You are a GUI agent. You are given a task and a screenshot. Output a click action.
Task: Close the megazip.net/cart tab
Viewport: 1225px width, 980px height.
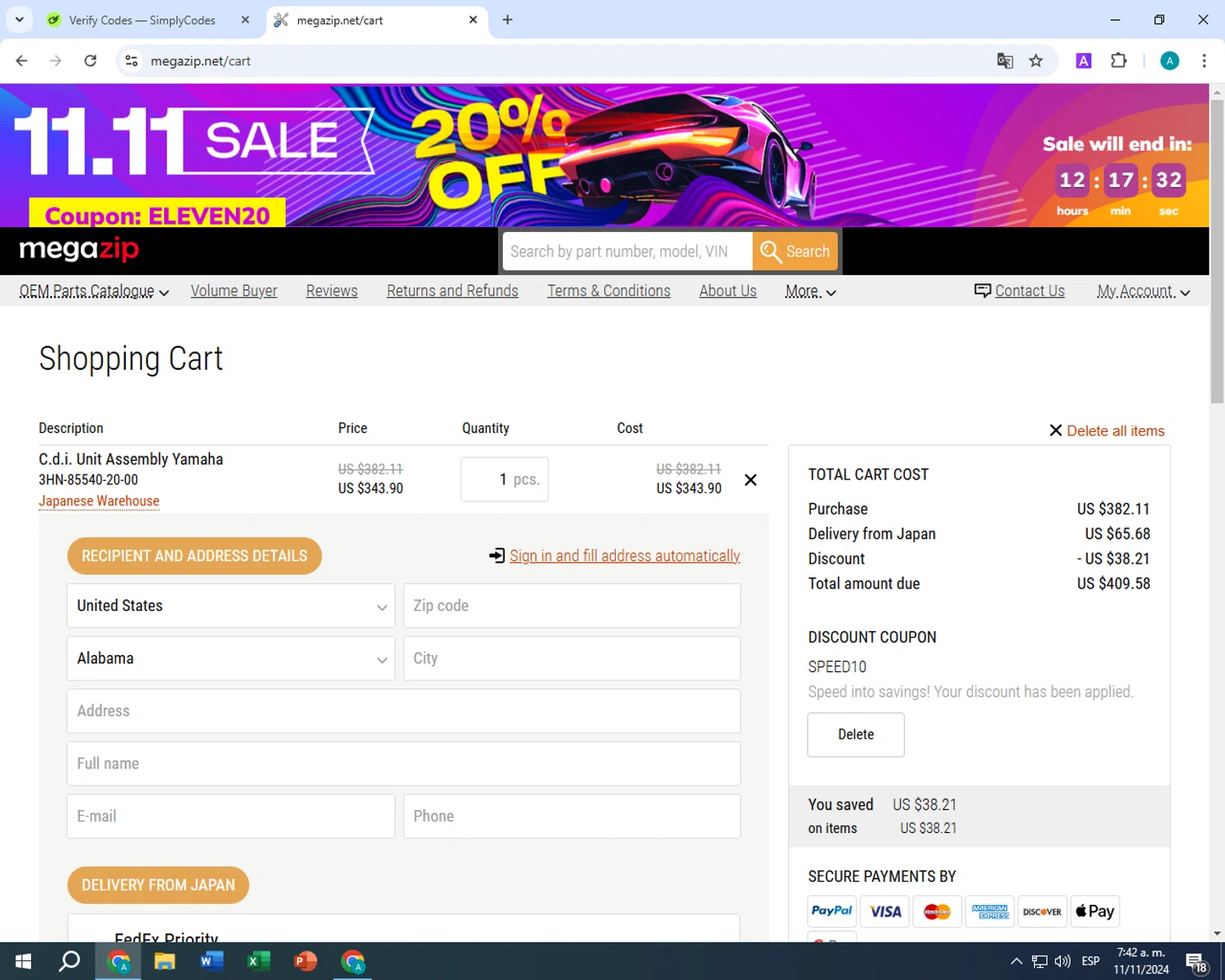pyautogui.click(x=473, y=20)
